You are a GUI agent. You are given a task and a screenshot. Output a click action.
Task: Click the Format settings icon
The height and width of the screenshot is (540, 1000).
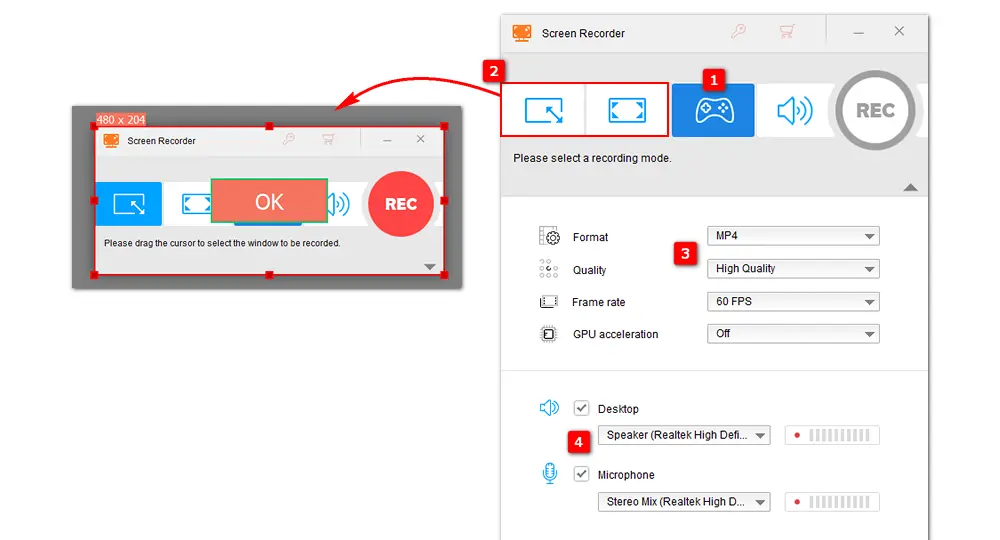[549, 237]
